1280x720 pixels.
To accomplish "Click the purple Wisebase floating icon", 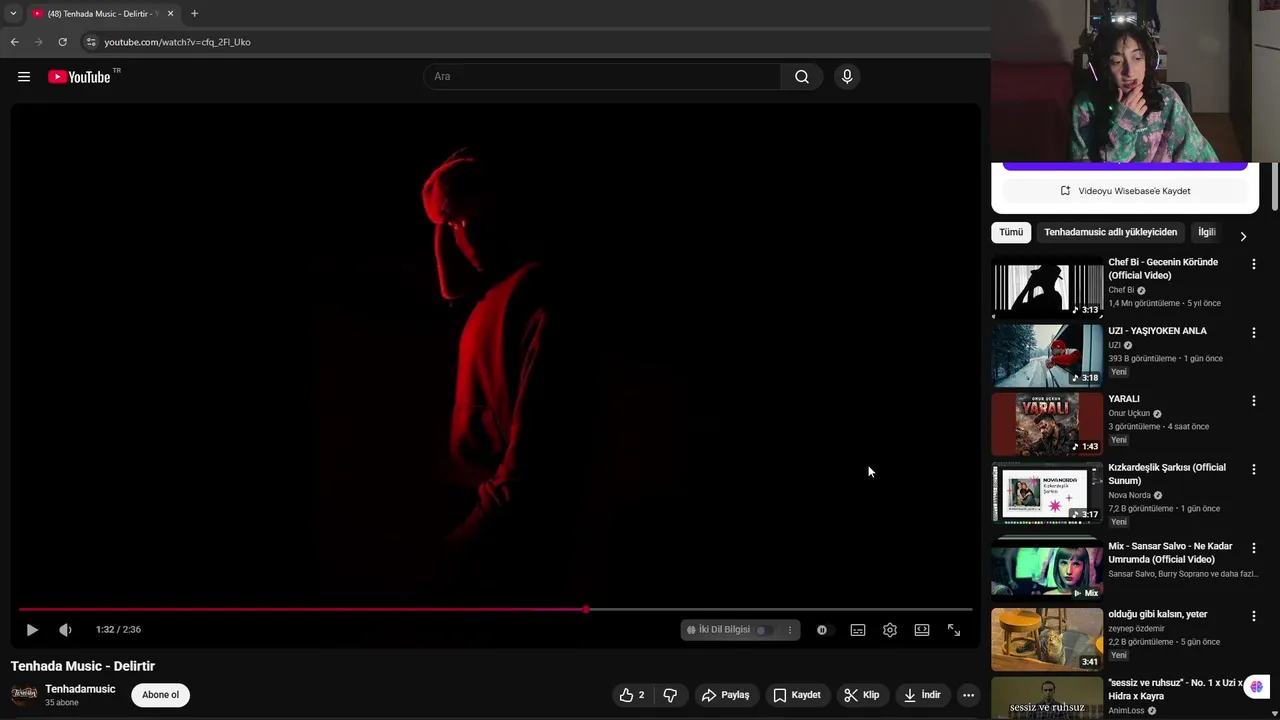I will point(1257,686).
